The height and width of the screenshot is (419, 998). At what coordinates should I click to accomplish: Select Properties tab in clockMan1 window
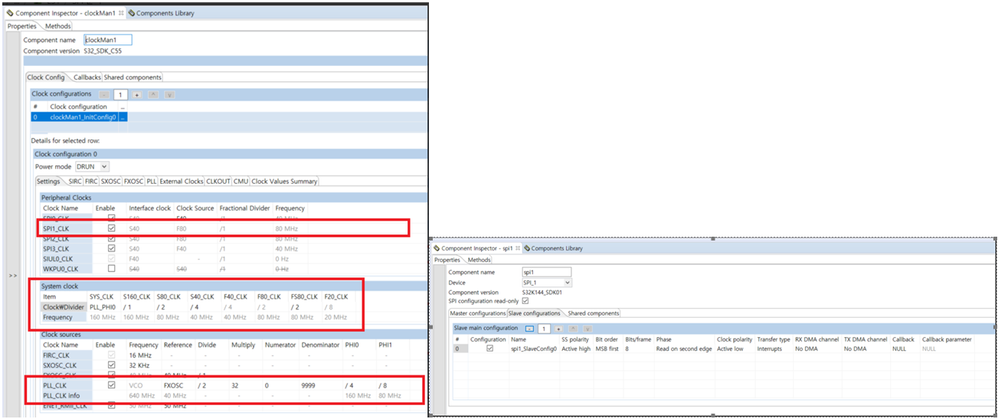(22, 26)
